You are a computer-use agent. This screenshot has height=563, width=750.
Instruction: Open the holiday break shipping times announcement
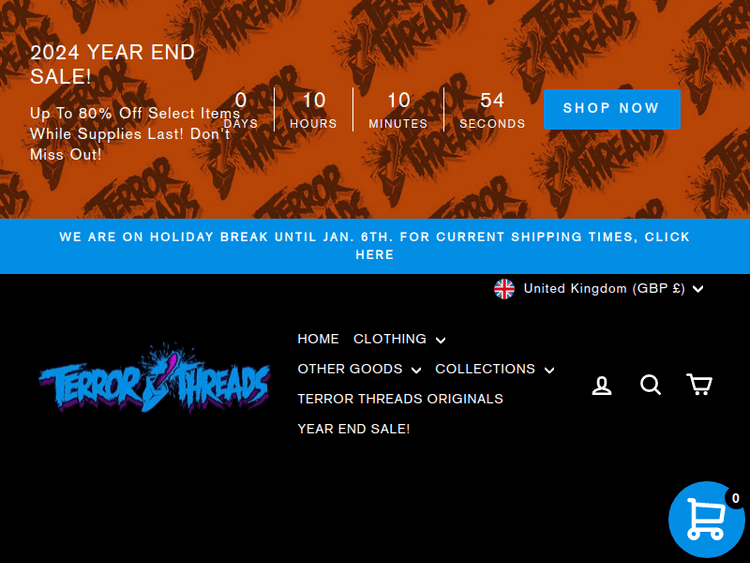click(375, 246)
